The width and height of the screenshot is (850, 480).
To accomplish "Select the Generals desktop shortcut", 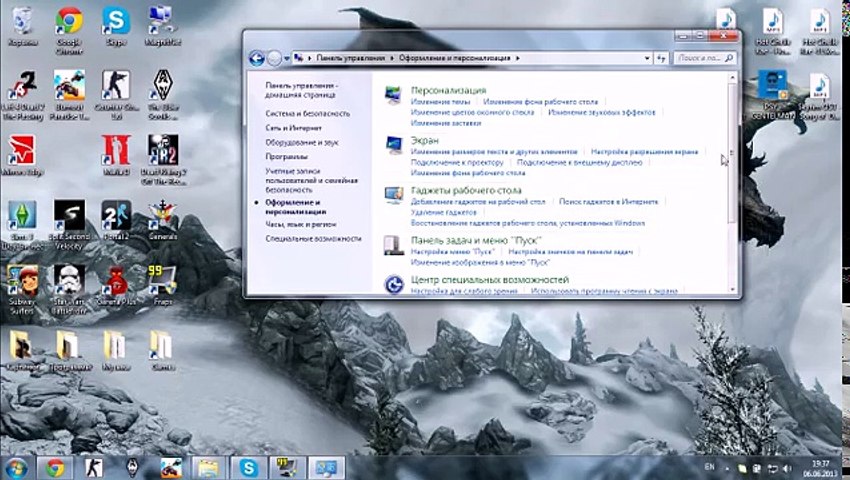I will point(163,221).
